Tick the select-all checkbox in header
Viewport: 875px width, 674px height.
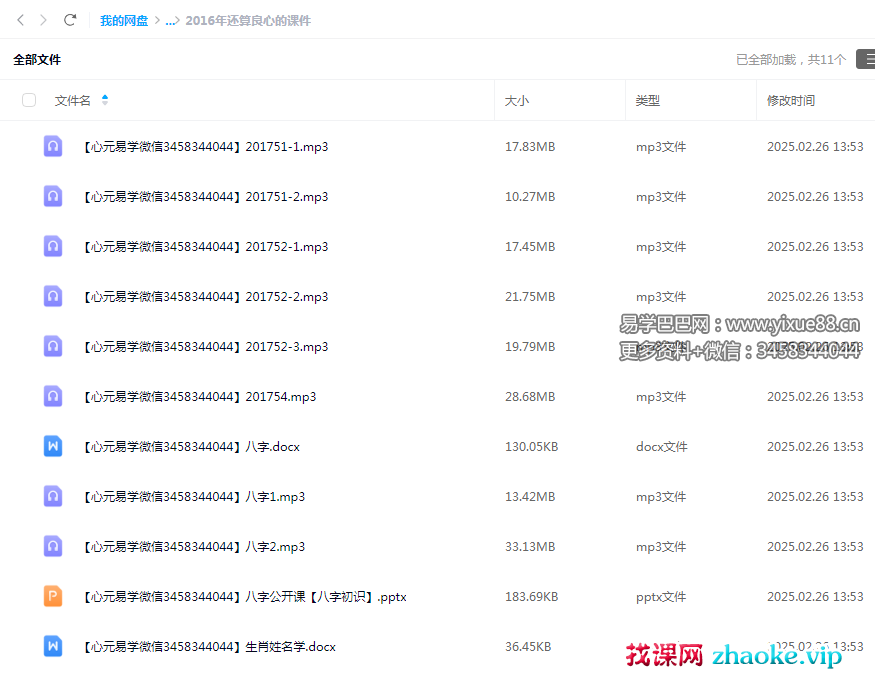click(29, 100)
